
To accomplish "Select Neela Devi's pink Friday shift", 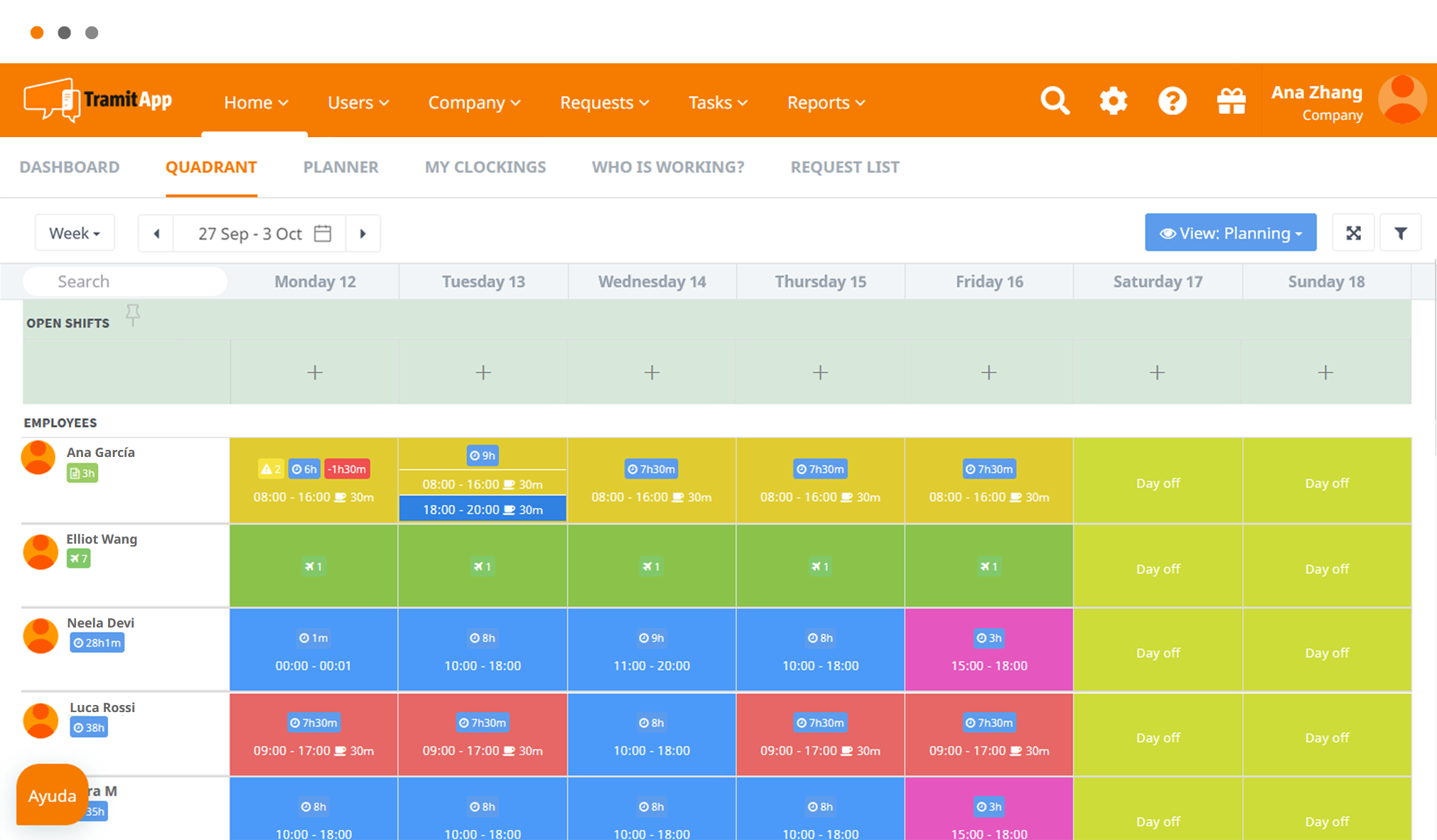I will [989, 650].
